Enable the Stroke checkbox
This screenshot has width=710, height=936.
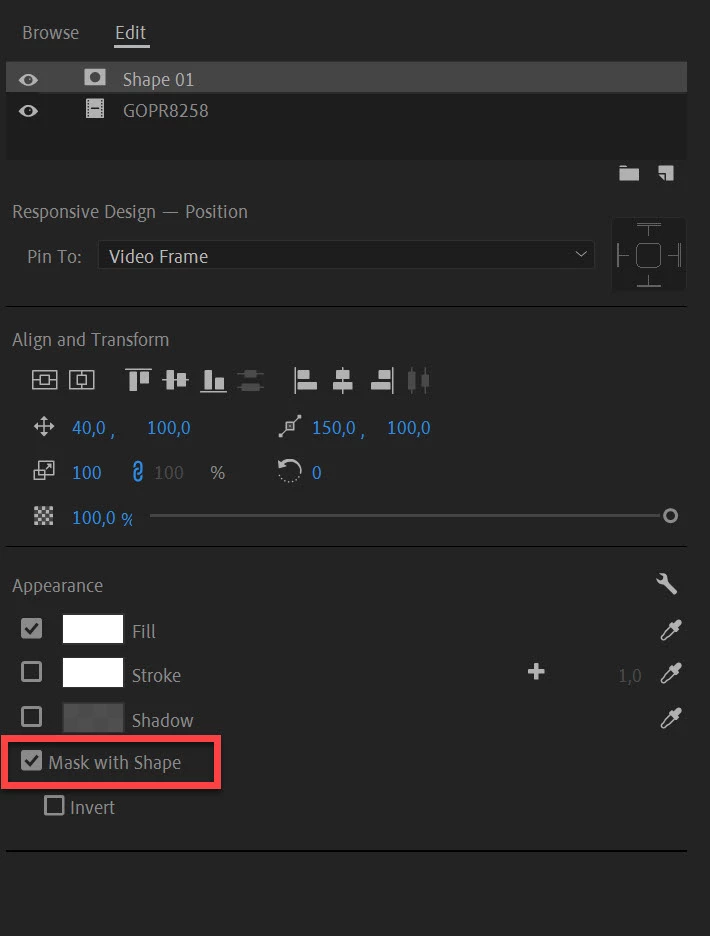[32, 672]
